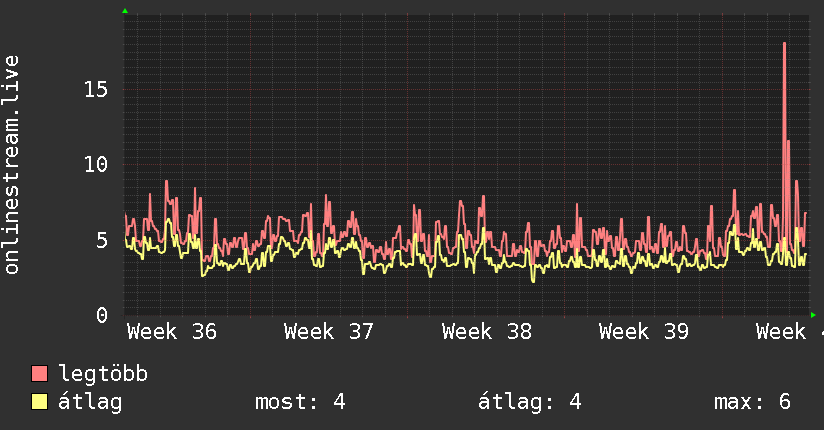
Task: Click the green arrow atop the y-axis
Action: click(125, 11)
